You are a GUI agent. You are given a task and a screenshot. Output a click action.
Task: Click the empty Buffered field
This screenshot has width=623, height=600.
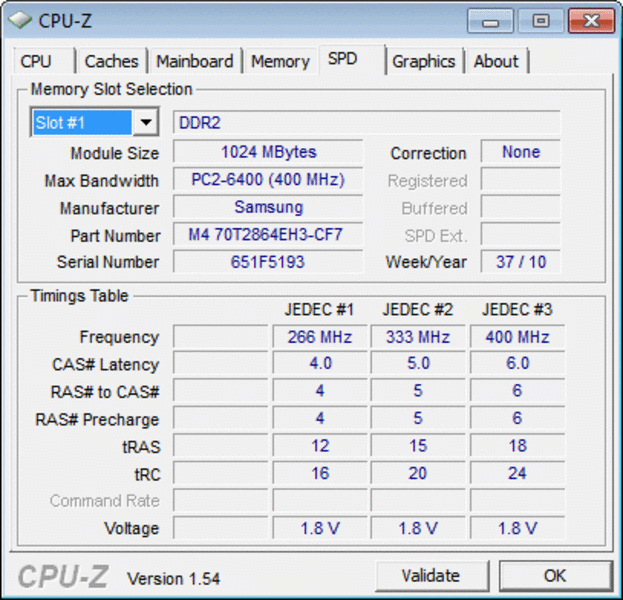(x=521, y=207)
